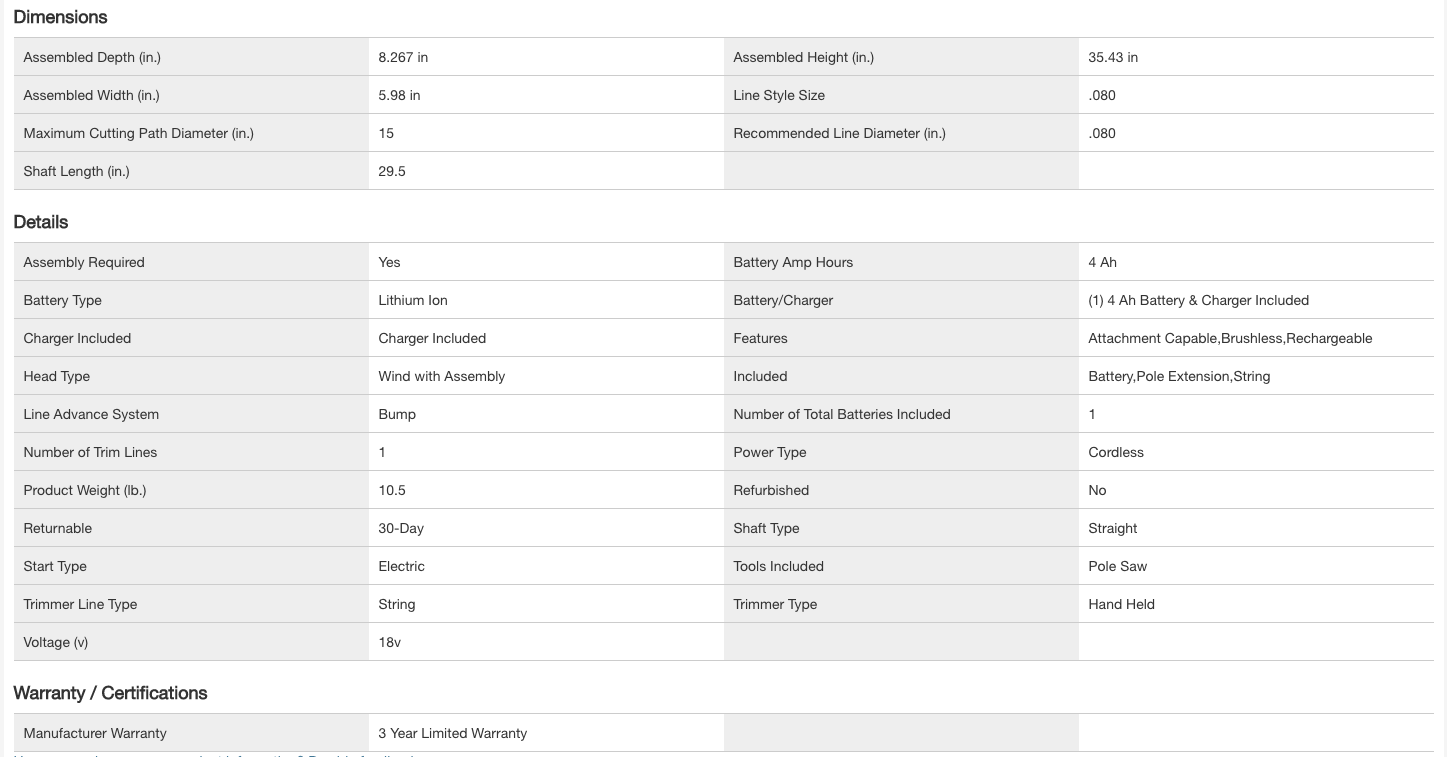Click the Assembled Depth (in.) label
This screenshot has height=757, width=1447.
click(x=92, y=58)
